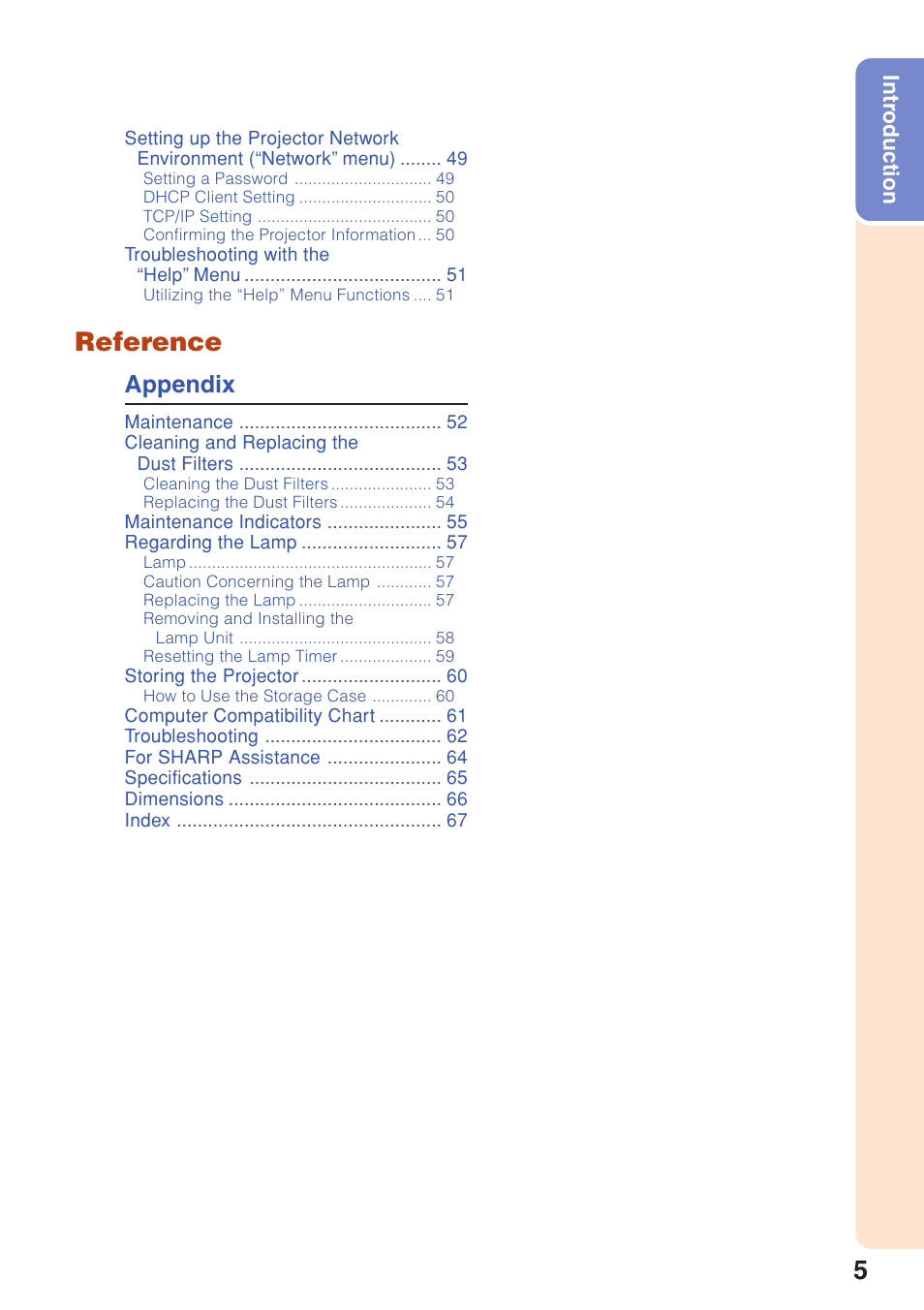Click How to Use the Storage Case
Viewport: 924px width, 1310px height.
pos(255,697)
